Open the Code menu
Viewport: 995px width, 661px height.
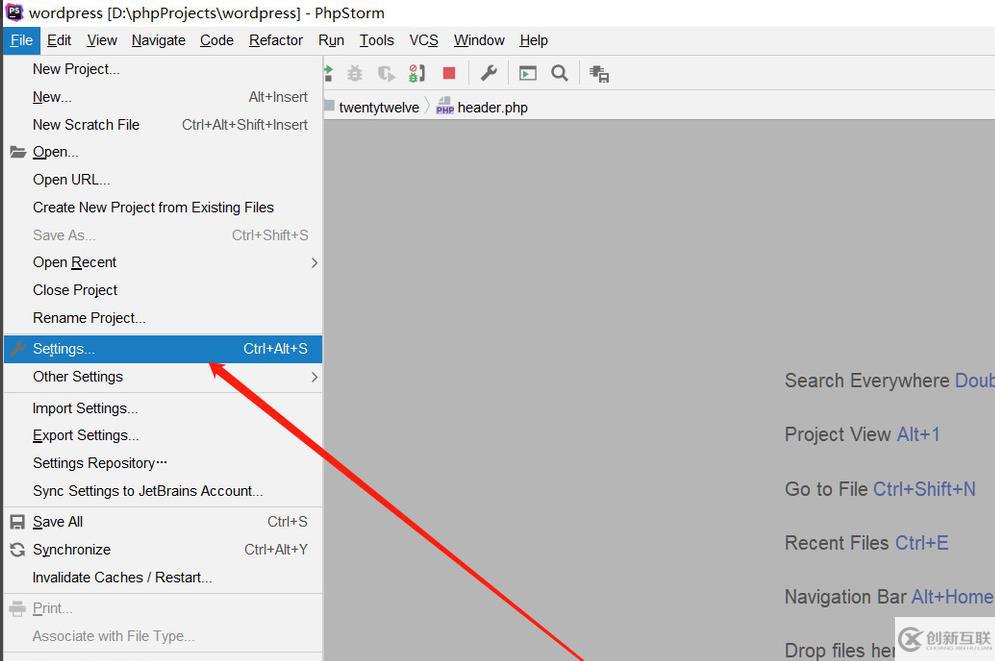click(x=217, y=41)
